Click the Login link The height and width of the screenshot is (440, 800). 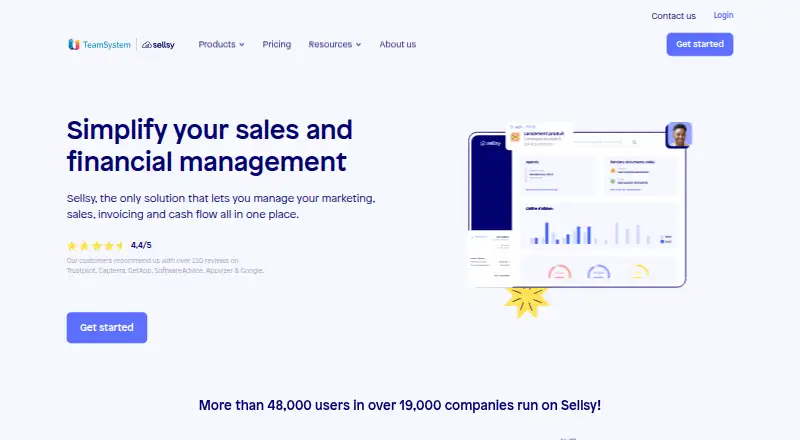coord(723,15)
